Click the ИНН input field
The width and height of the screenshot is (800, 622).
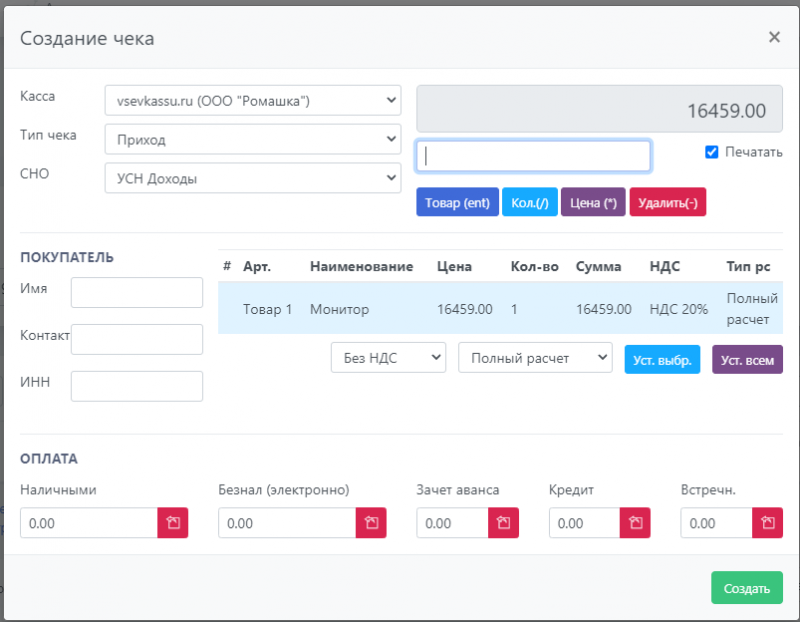coord(137,386)
